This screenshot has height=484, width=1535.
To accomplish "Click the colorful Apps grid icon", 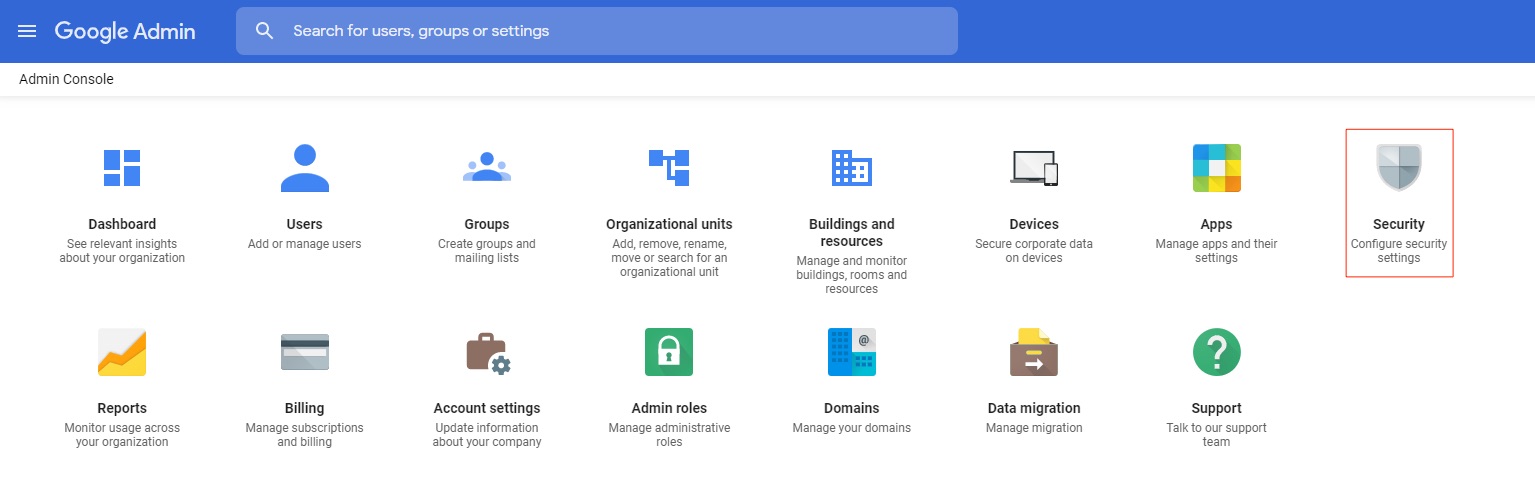I will (x=1216, y=168).
